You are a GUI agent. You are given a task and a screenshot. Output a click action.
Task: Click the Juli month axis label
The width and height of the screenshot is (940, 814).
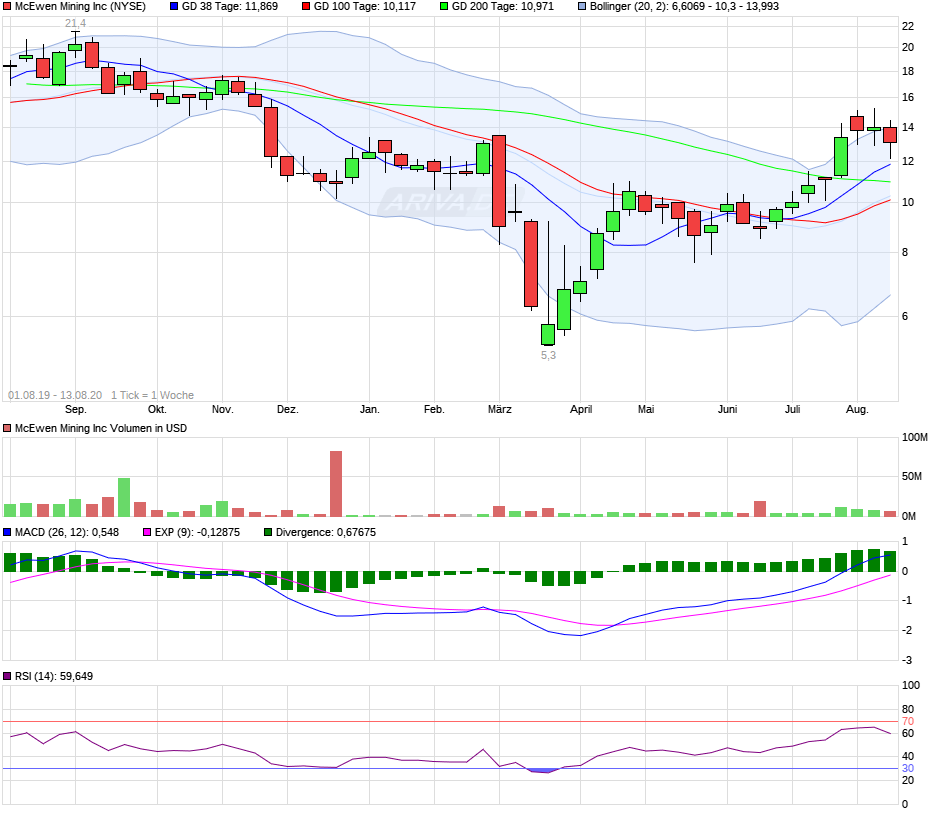[792, 409]
